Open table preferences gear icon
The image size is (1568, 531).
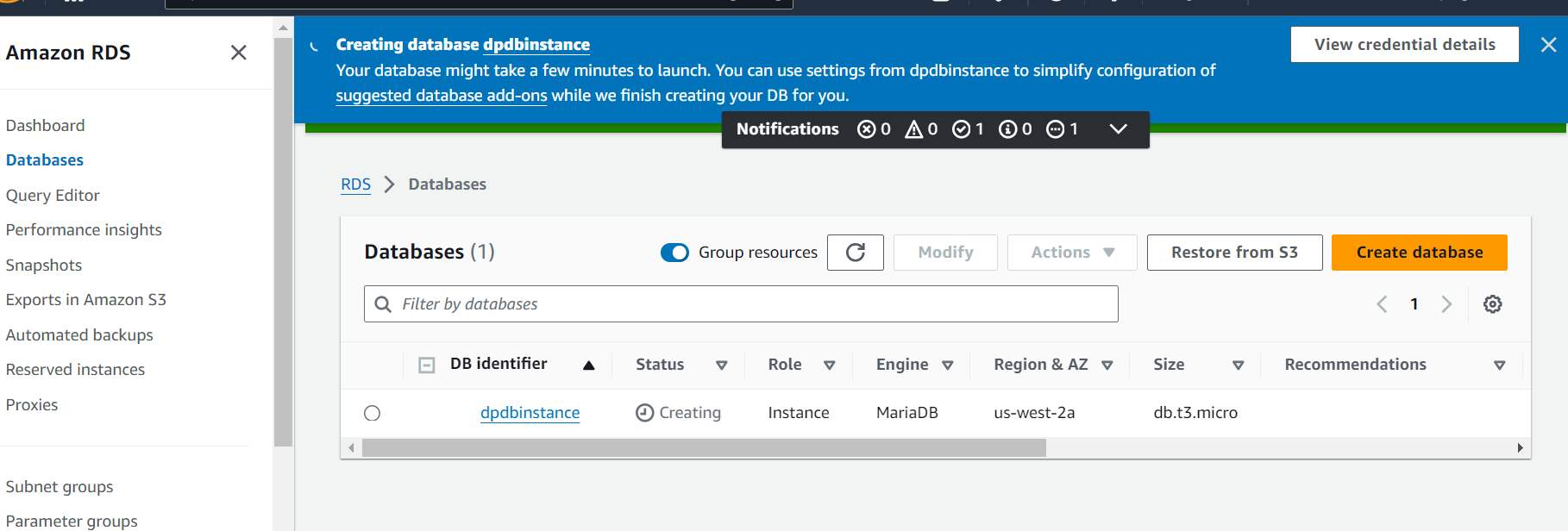[1492, 304]
